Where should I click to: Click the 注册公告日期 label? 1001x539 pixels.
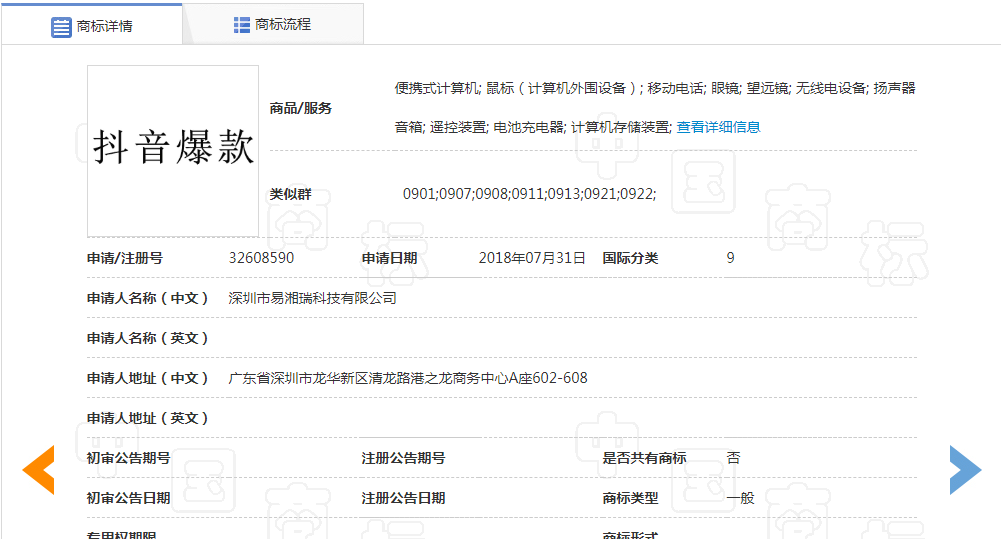point(403,498)
